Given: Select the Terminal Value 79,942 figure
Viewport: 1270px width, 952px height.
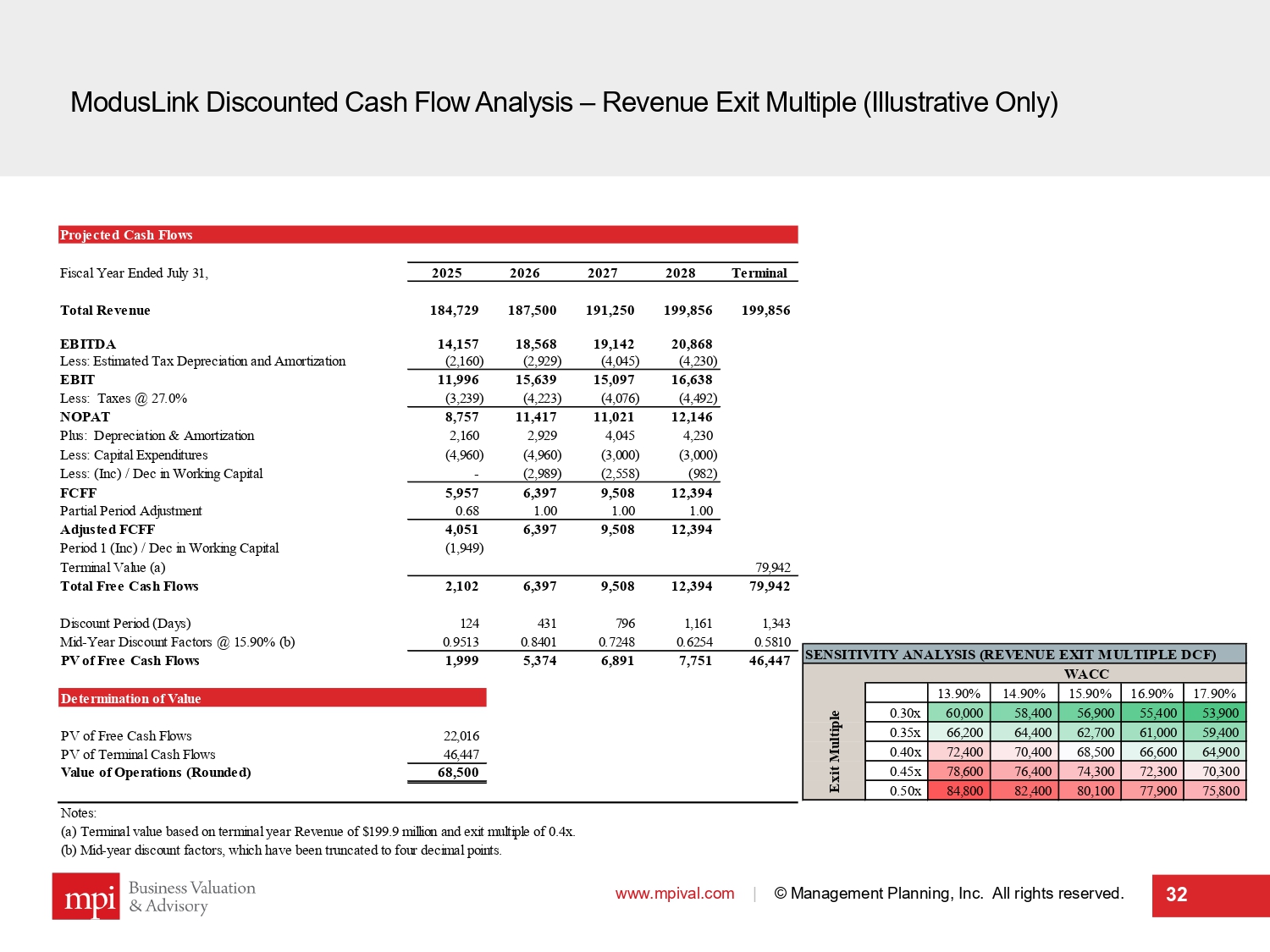Looking at the screenshot, I should coord(772,568).
